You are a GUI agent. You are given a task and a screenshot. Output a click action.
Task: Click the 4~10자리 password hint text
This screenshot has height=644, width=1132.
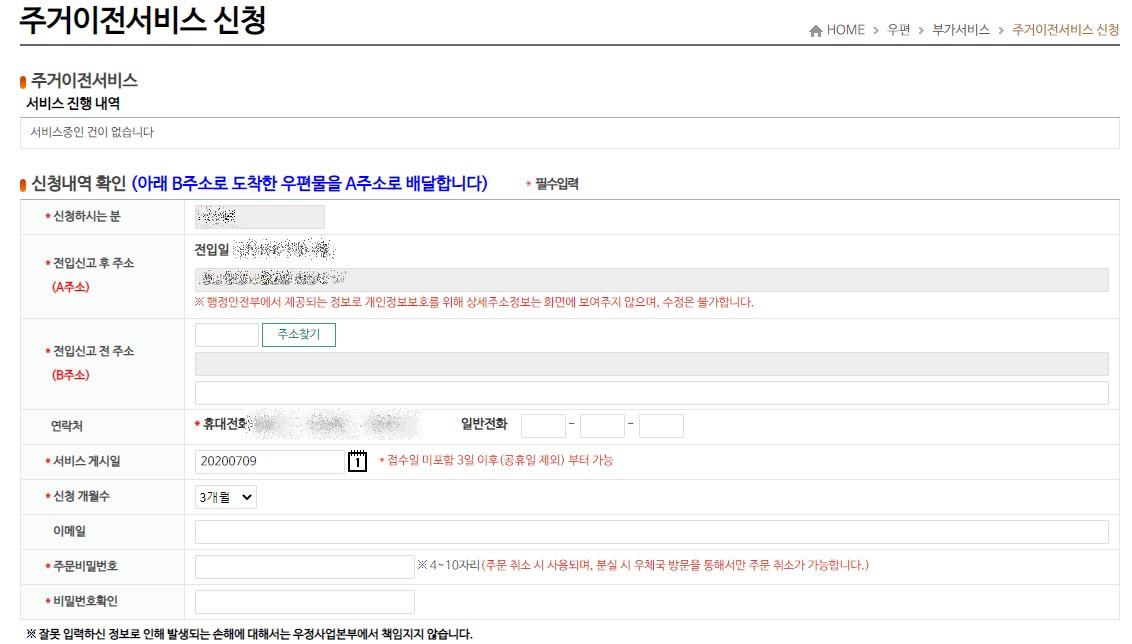[x=643, y=565]
